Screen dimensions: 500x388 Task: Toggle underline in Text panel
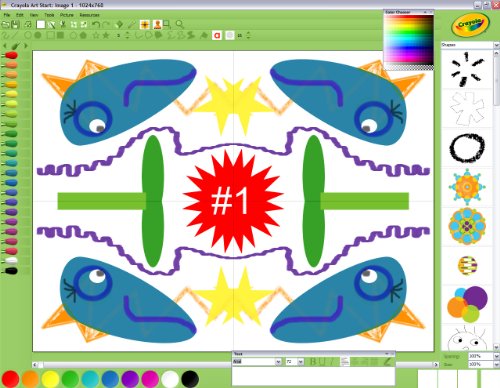(322, 361)
